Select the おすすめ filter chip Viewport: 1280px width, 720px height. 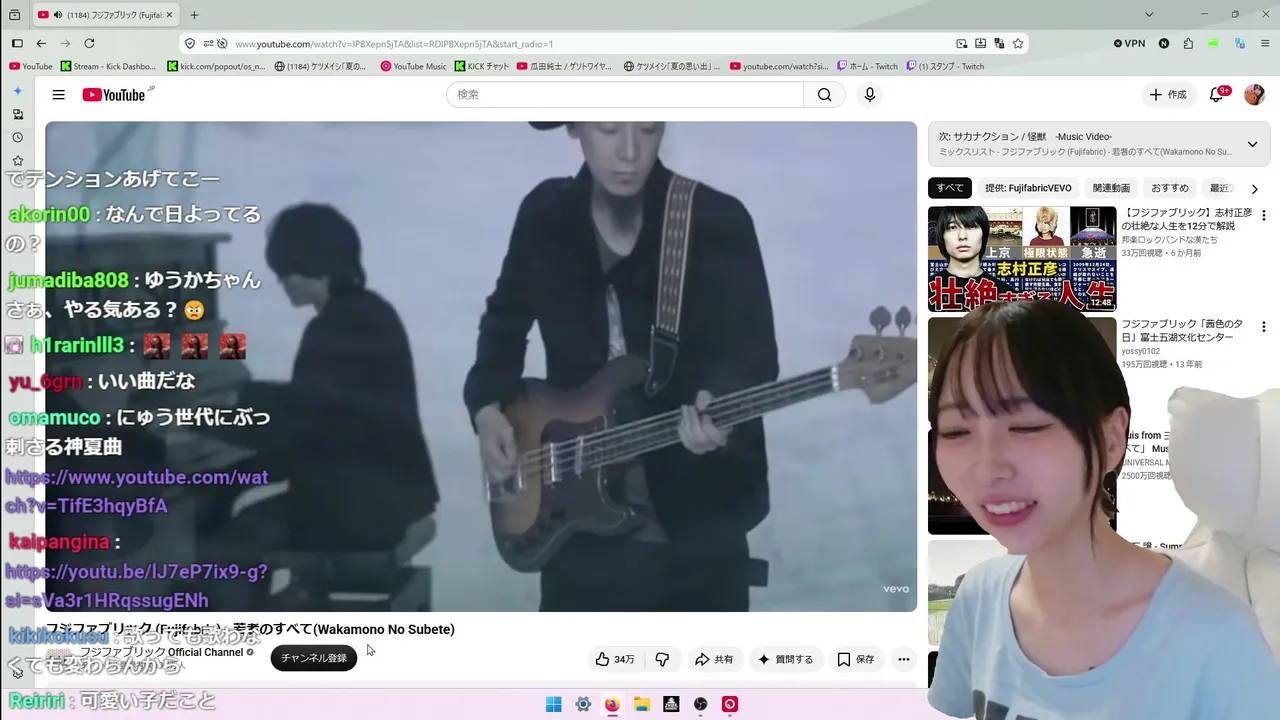[1170, 188]
